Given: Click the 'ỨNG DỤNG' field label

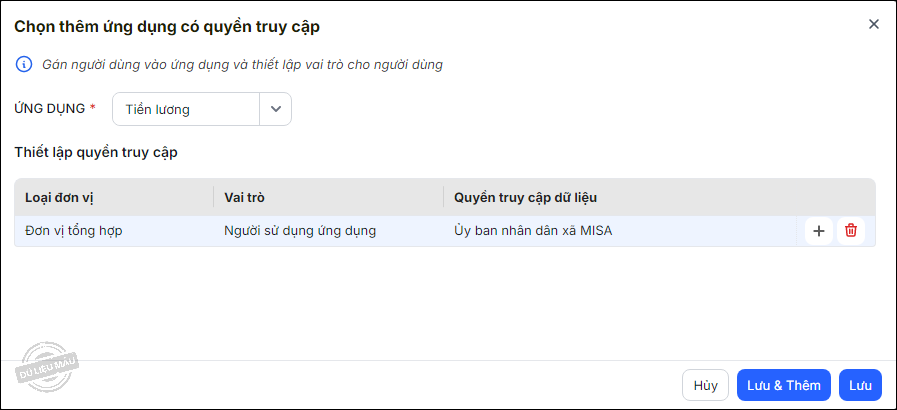Looking at the screenshot, I should click(49, 108).
